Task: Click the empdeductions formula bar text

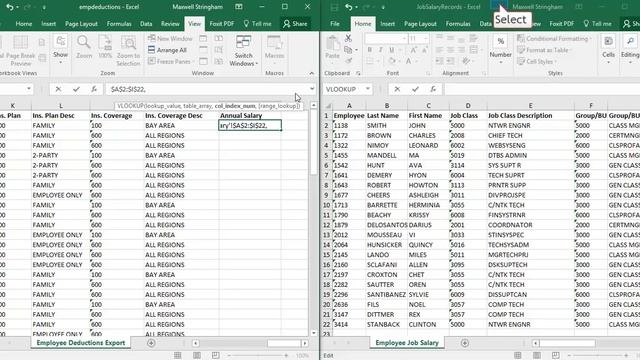Action: coord(129,89)
